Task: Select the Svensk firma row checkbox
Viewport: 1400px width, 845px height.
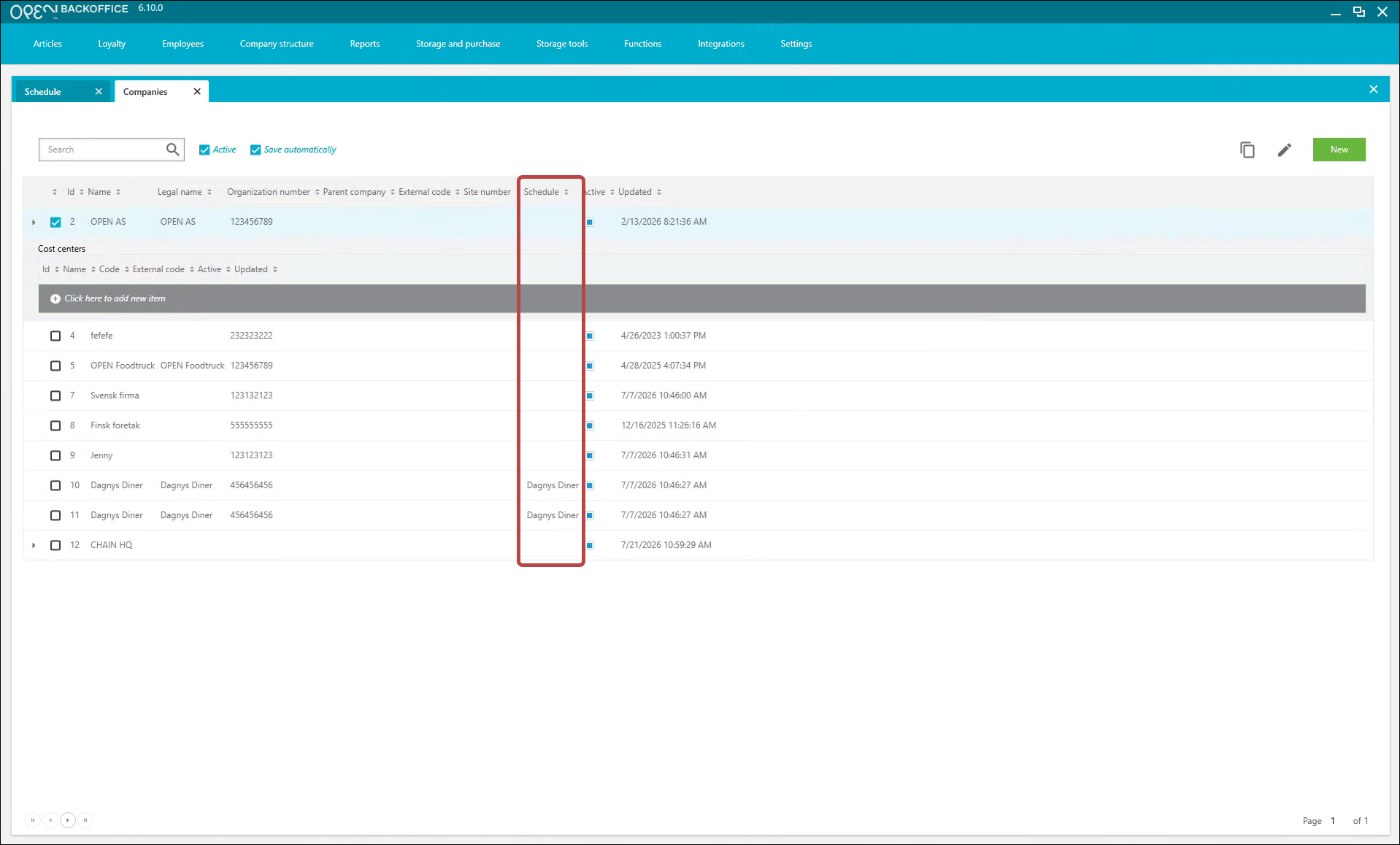Action: [x=55, y=396]
